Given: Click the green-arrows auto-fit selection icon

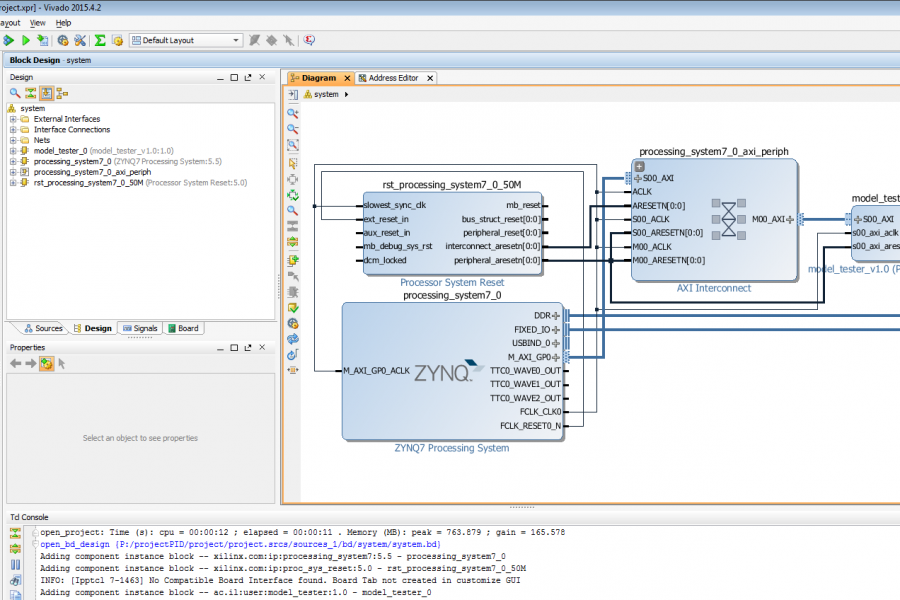Looking at the screenshot, I should [x=293, y=195].
